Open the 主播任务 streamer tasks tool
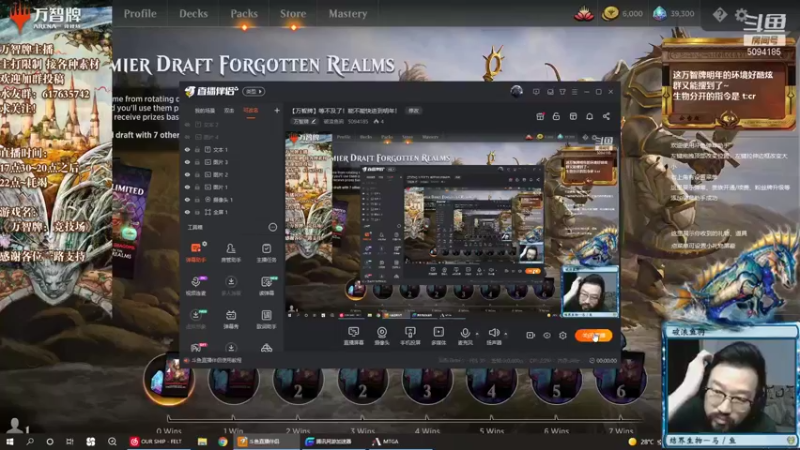Viewport: 800px width, 450px height. tap(266, 253)
